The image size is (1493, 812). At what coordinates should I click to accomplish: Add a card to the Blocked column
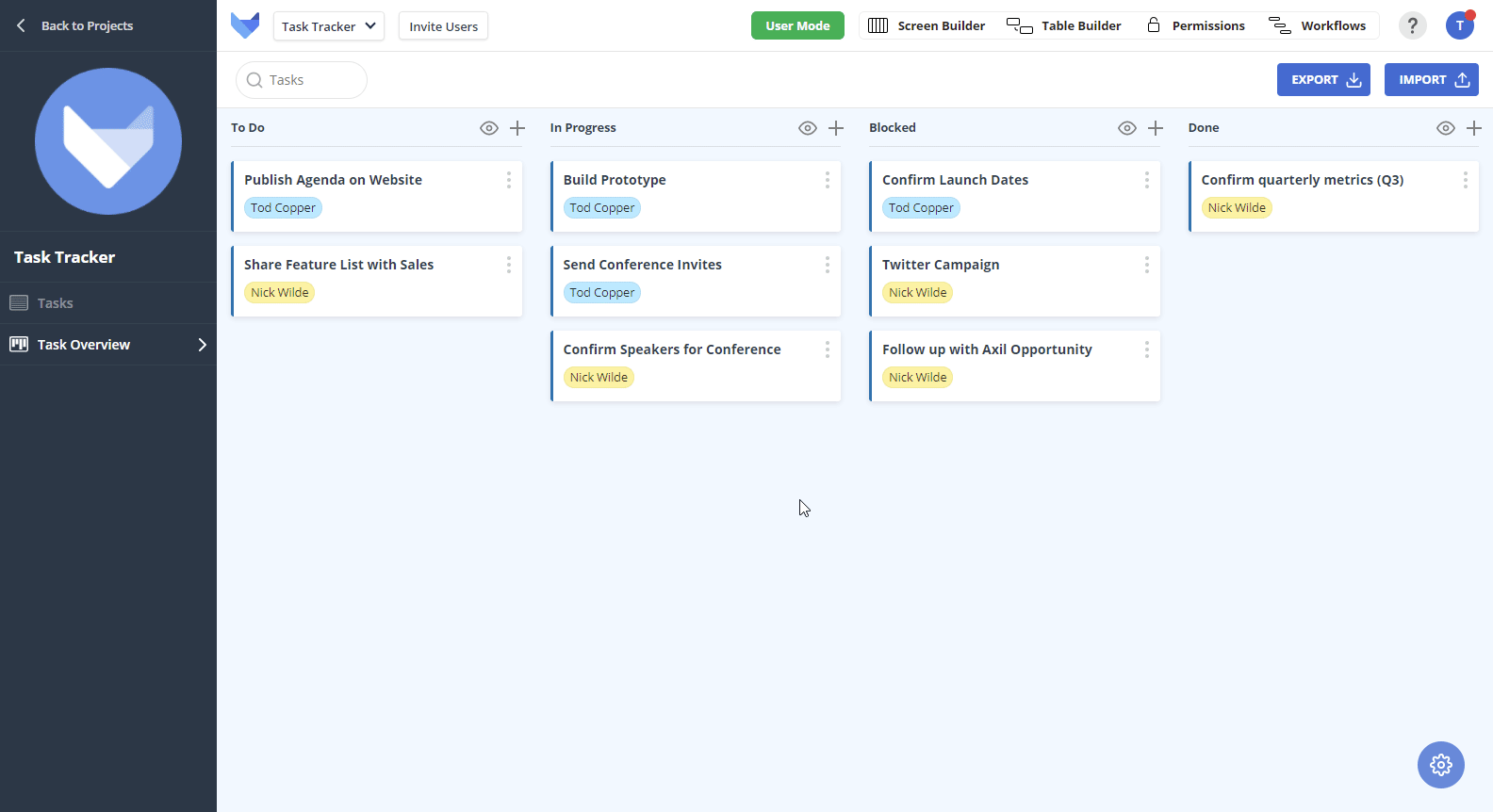click(1156, 128)
